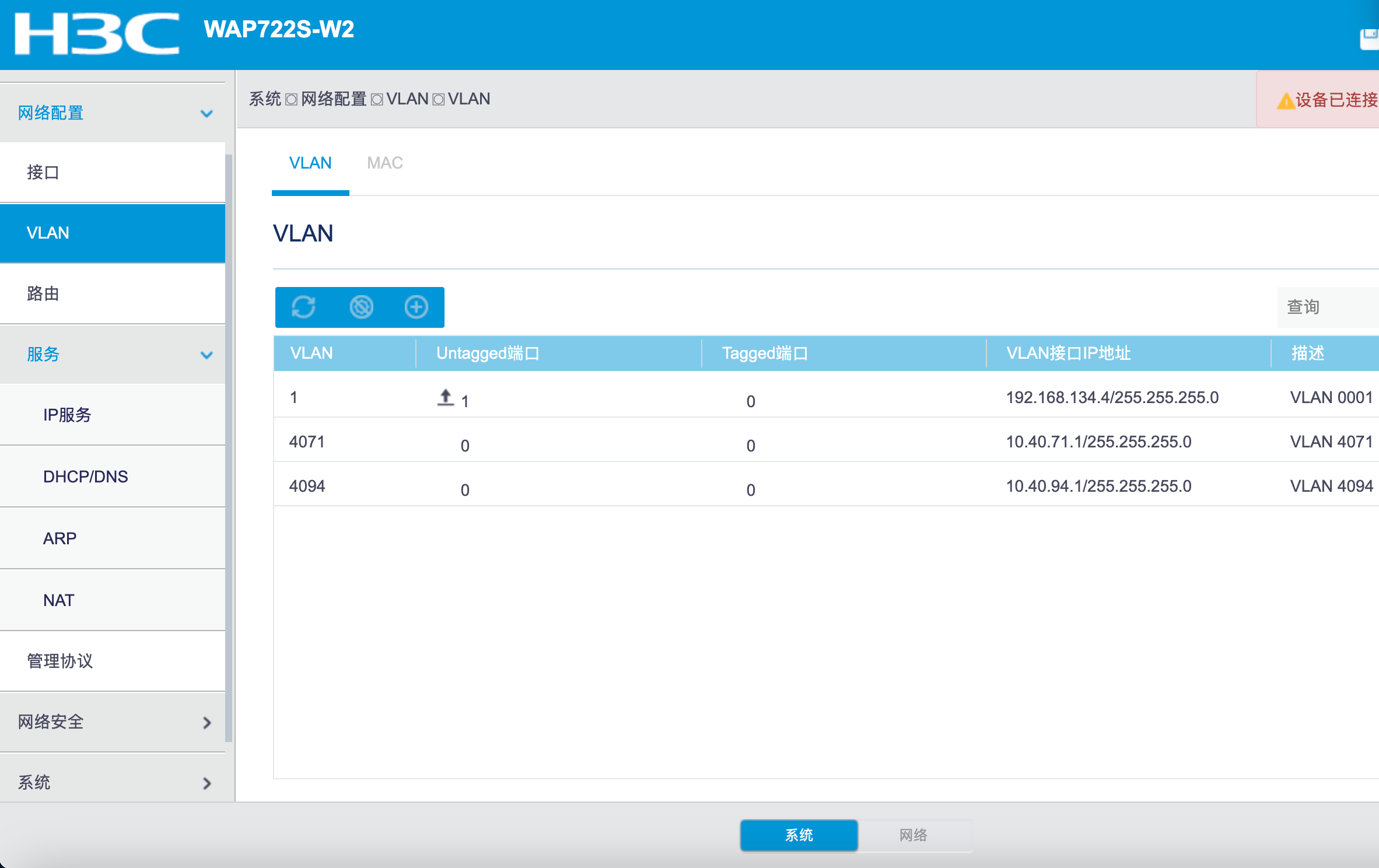
Task: Click the uplink port icon in VLAN 1 row
Action: pyautogui.click(x=446, y=398)
